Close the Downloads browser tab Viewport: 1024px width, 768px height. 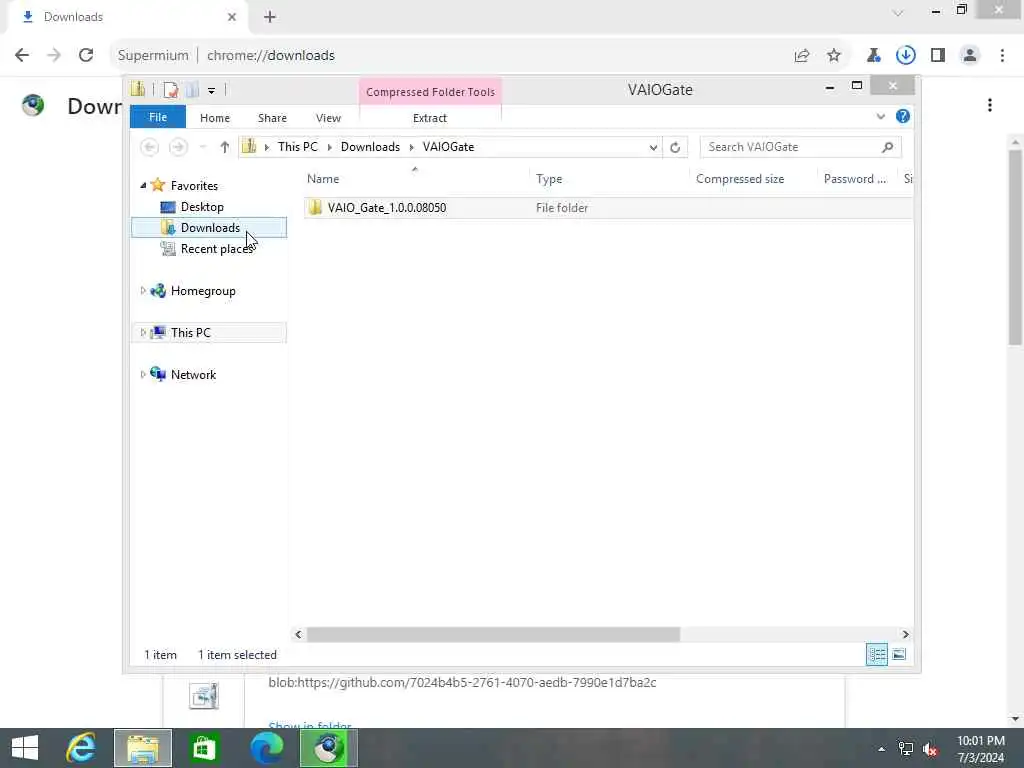click(232, 17)
